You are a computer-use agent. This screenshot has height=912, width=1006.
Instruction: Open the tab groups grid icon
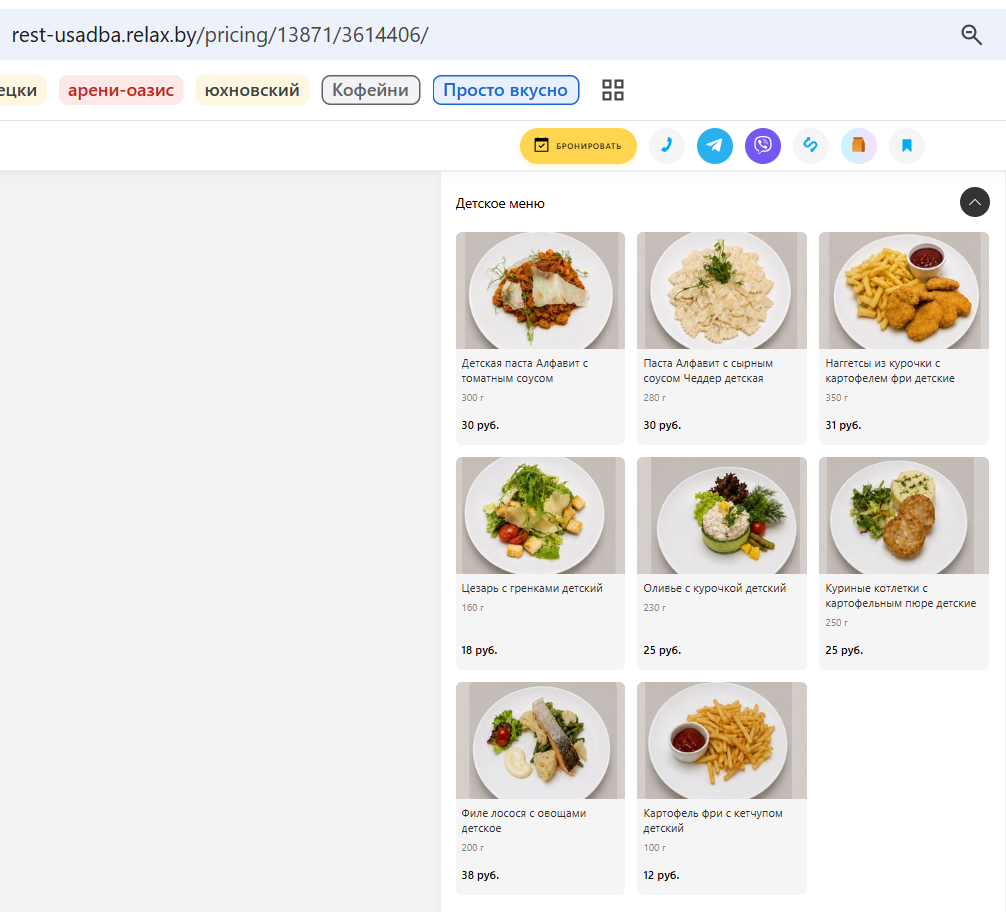coord(613,90)
